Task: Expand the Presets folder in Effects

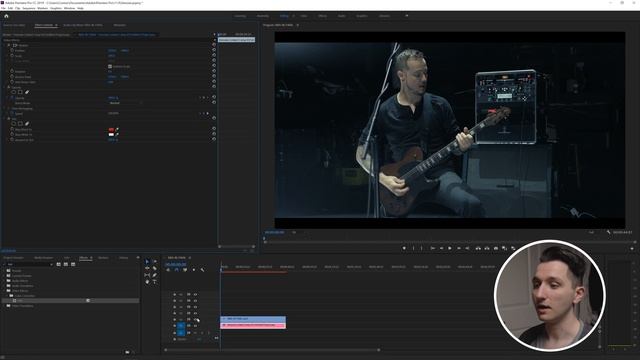Action: tap(4, 271)
